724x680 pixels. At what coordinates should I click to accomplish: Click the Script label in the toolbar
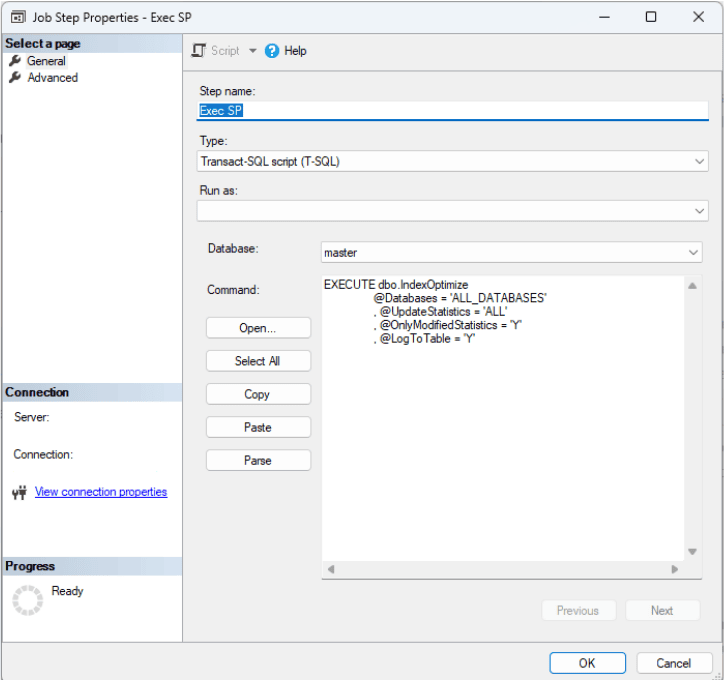pyautogui.click(x=225, y=51)
